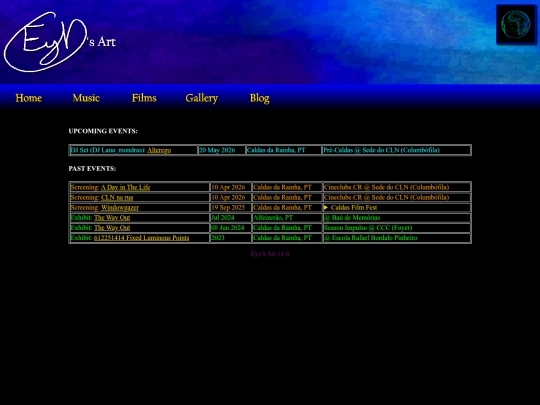
Task: Open the A Day in The Life link
Action: [x=125, y=187]
